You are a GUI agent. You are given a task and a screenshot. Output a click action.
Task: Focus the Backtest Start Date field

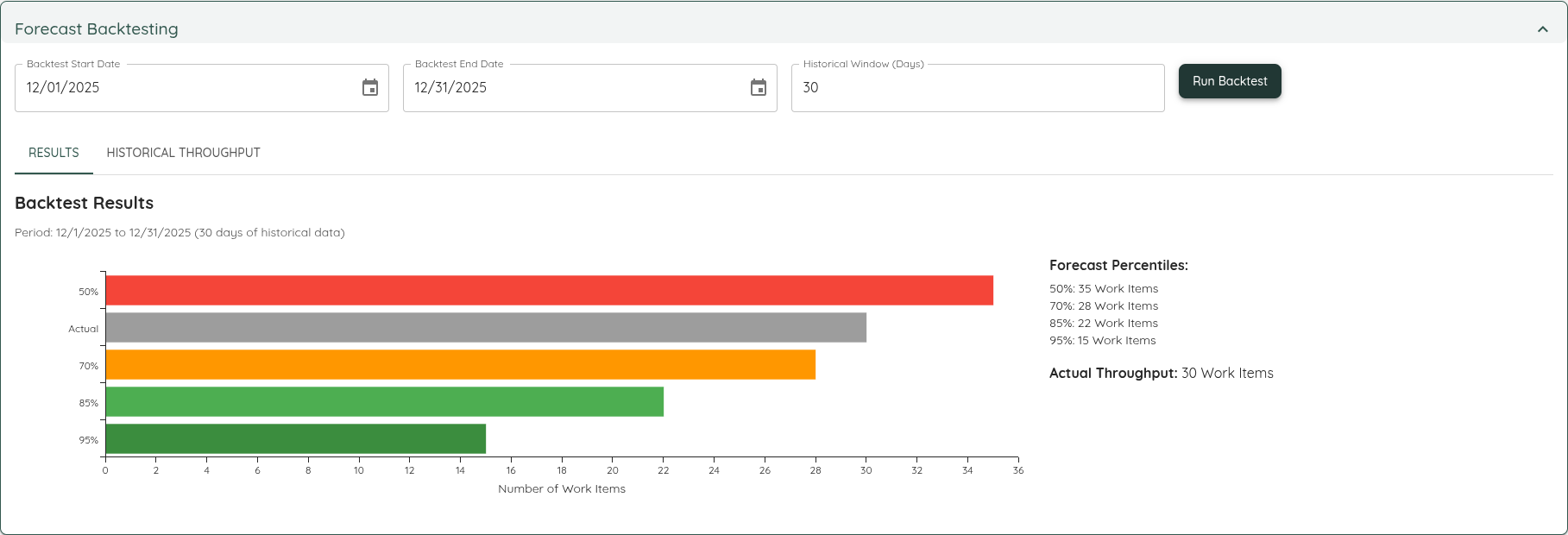[x=202, y=87]
